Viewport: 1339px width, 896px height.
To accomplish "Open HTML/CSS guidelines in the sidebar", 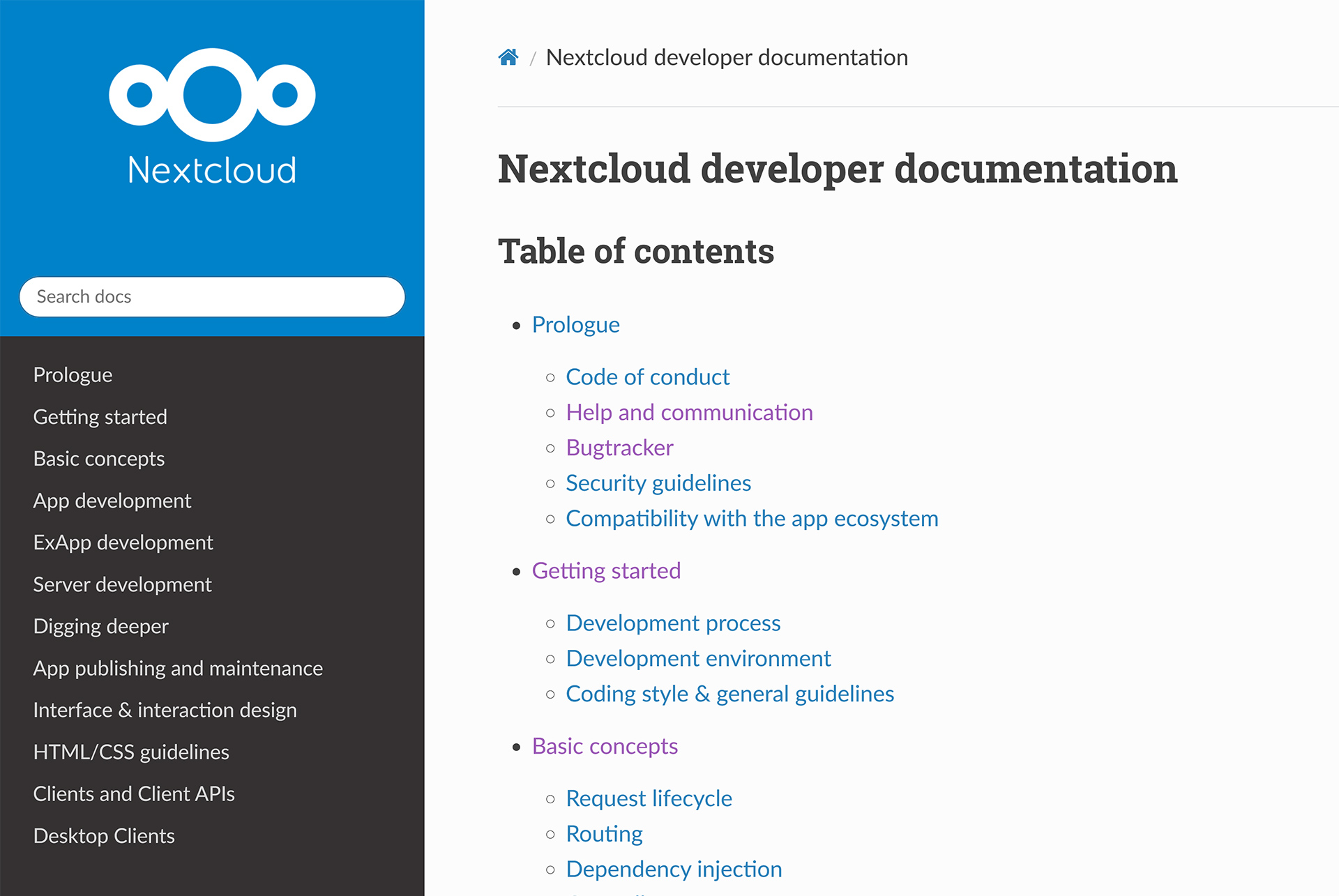I will click(x=131, y=752).
